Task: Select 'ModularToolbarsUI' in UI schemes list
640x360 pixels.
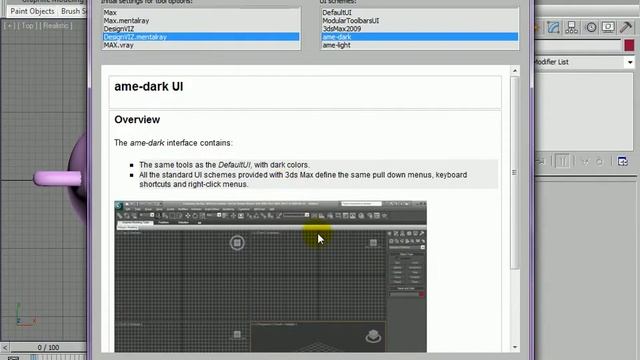Action: 419,21
